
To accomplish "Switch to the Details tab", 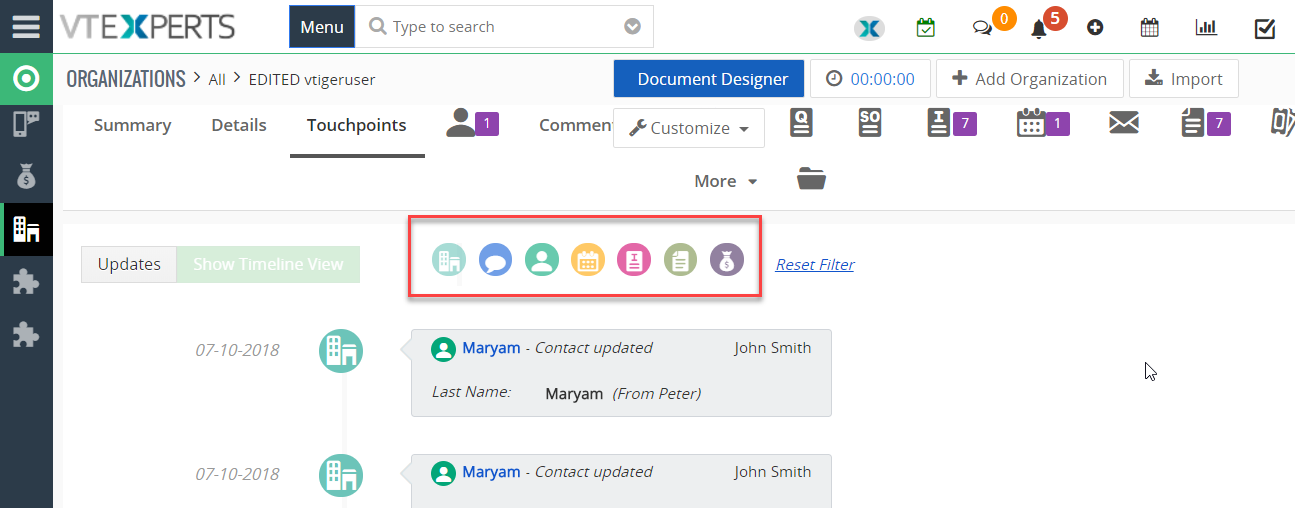I will point(239,125).
